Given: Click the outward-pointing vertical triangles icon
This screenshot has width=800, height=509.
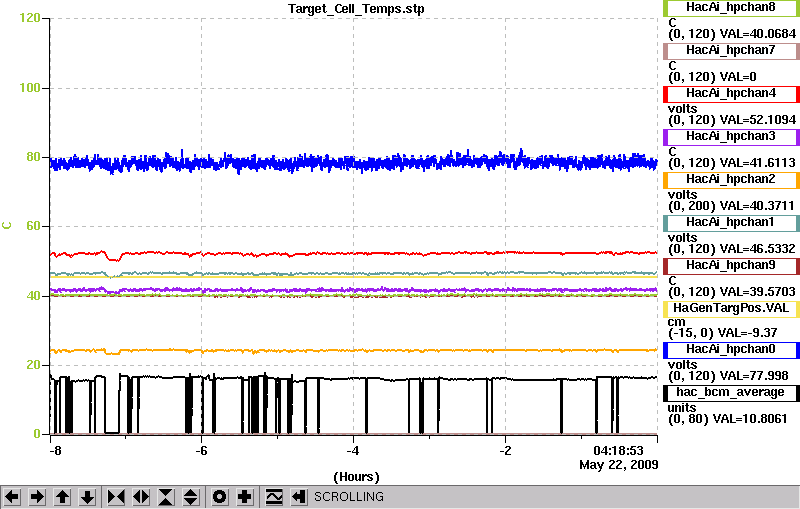Looking at the screenshot, I should coord(191,497).
